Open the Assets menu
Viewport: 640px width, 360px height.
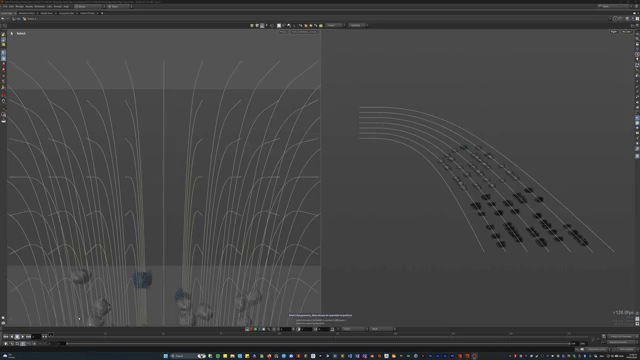click(x=29, y=7)
